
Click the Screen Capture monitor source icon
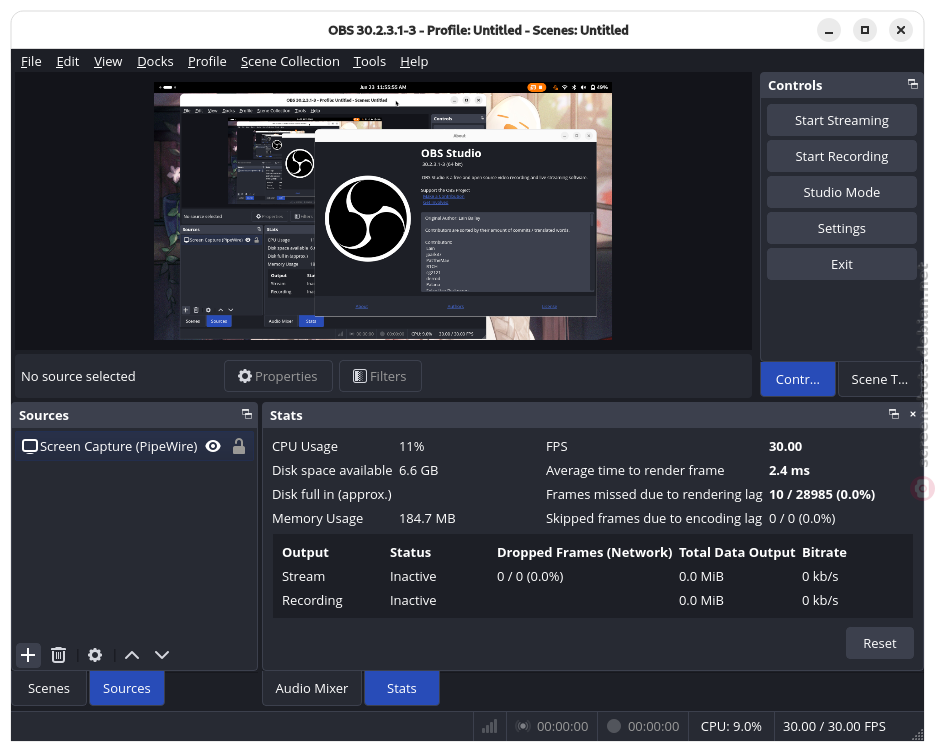point(30,446)
